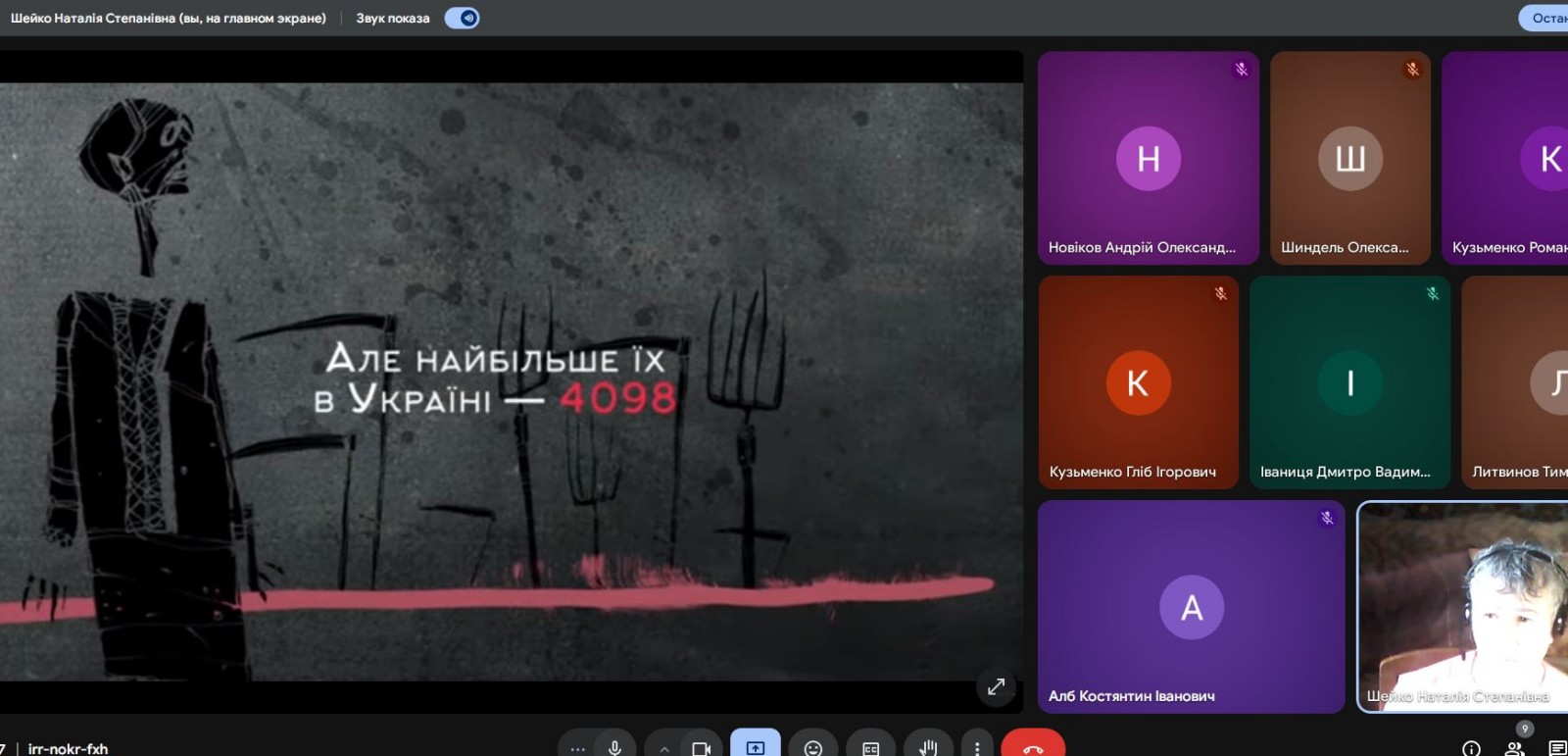Screen dimensions: 1568x756
Task: Hang up with the red call button
Action: (x=1033, y=747)
